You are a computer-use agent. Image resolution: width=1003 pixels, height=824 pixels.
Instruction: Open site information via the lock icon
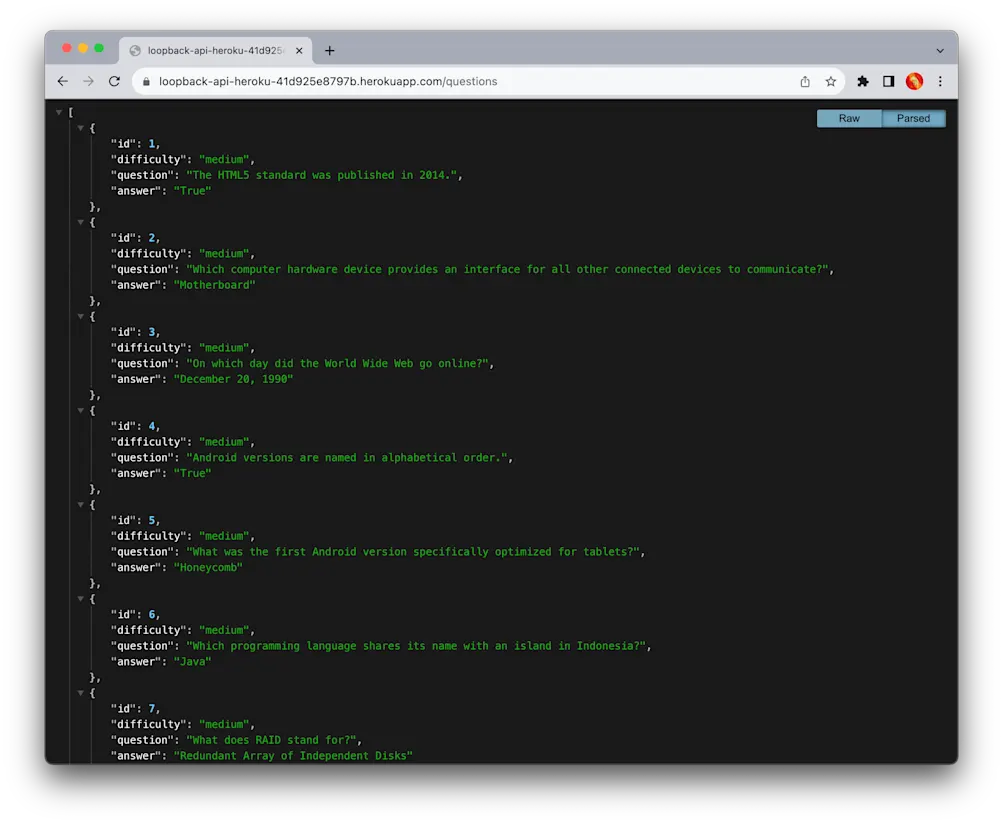(x=146, y=81)
